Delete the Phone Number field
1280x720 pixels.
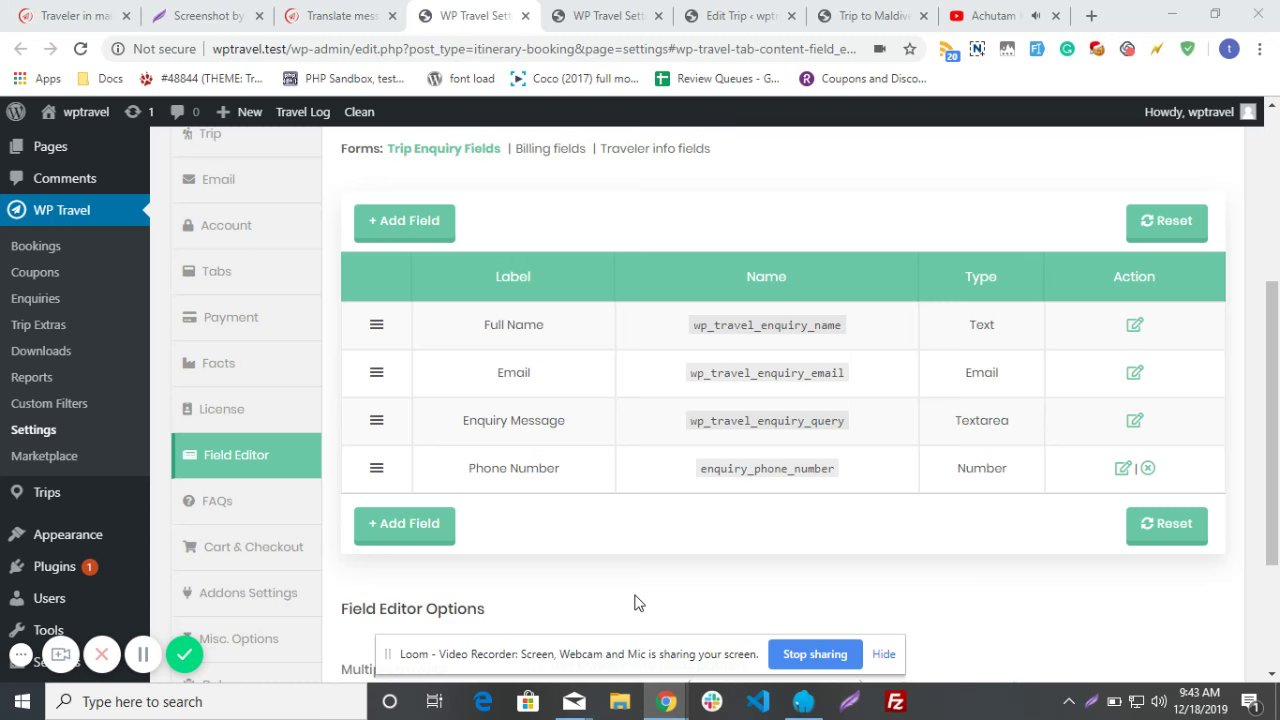pos(1148,468)
